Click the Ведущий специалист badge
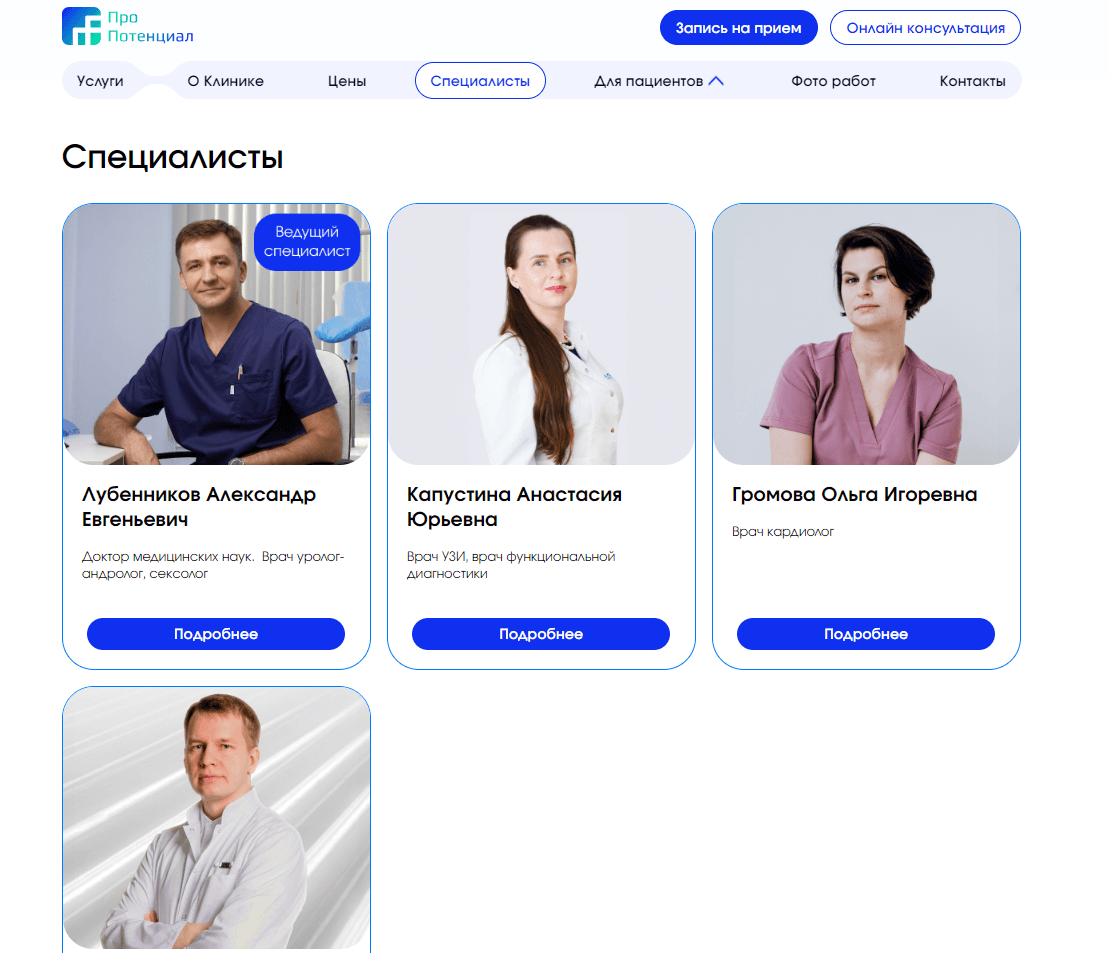This screenshot has height=953, width=1109. pyautogui.click(x=307, y=241)
